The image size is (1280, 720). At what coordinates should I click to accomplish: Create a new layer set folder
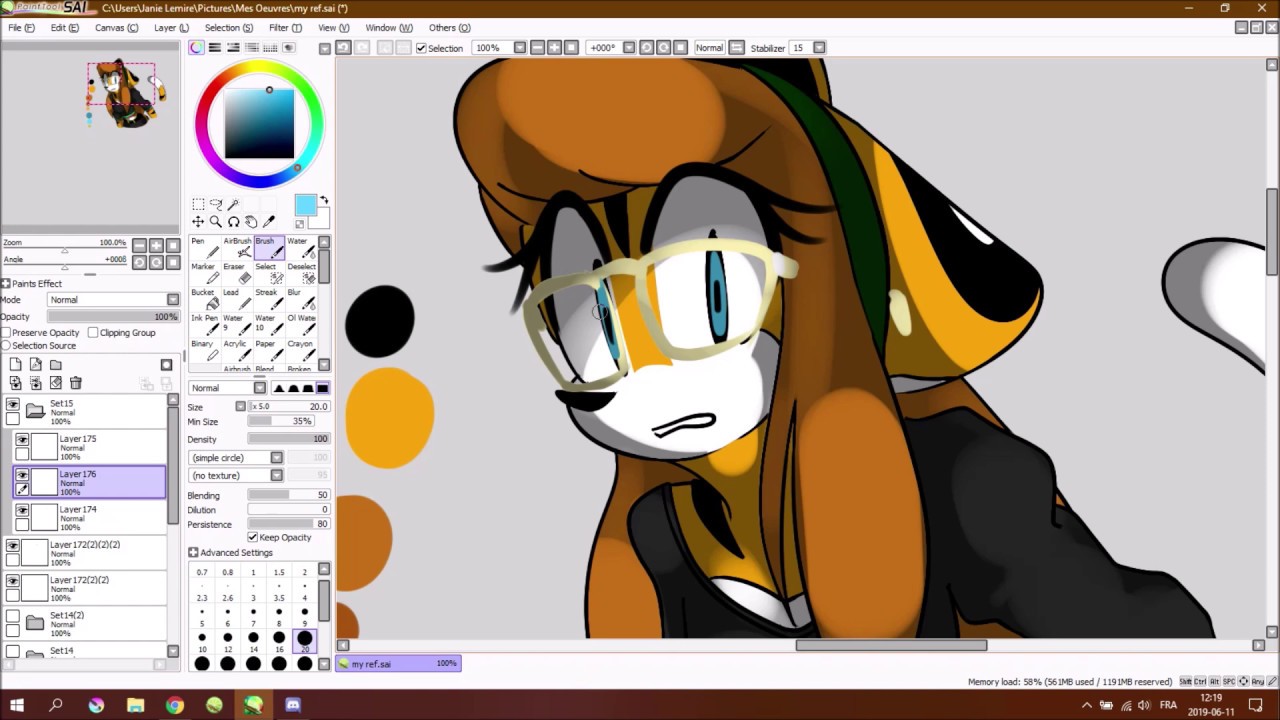[x=56, y=365]
